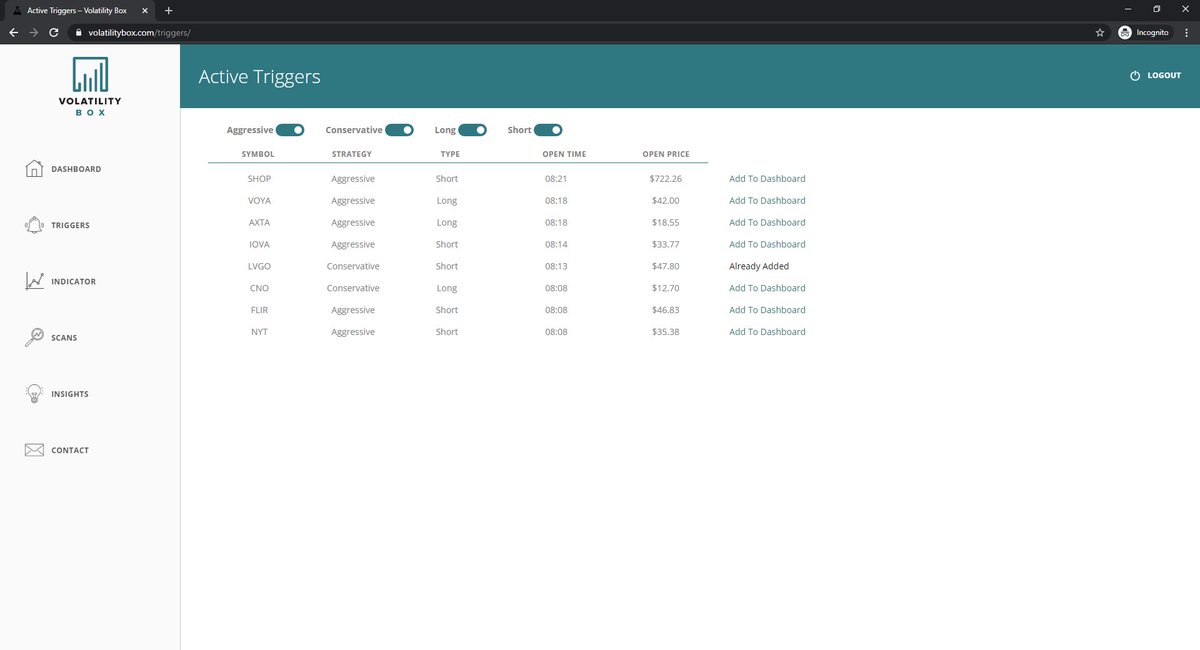1200x650 pixels.
Task: Click the Active Triggers page heading
Action: pos(259,77)
